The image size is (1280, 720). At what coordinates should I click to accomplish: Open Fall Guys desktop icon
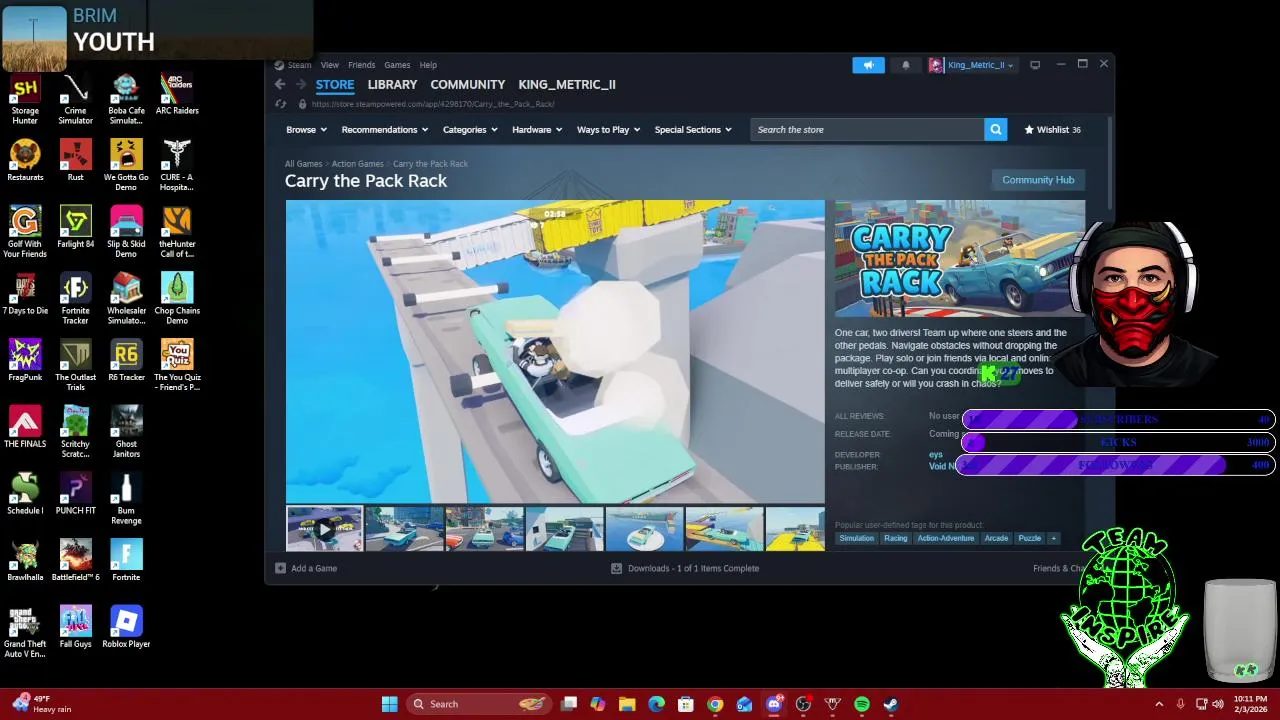click(x=76, y=627)
